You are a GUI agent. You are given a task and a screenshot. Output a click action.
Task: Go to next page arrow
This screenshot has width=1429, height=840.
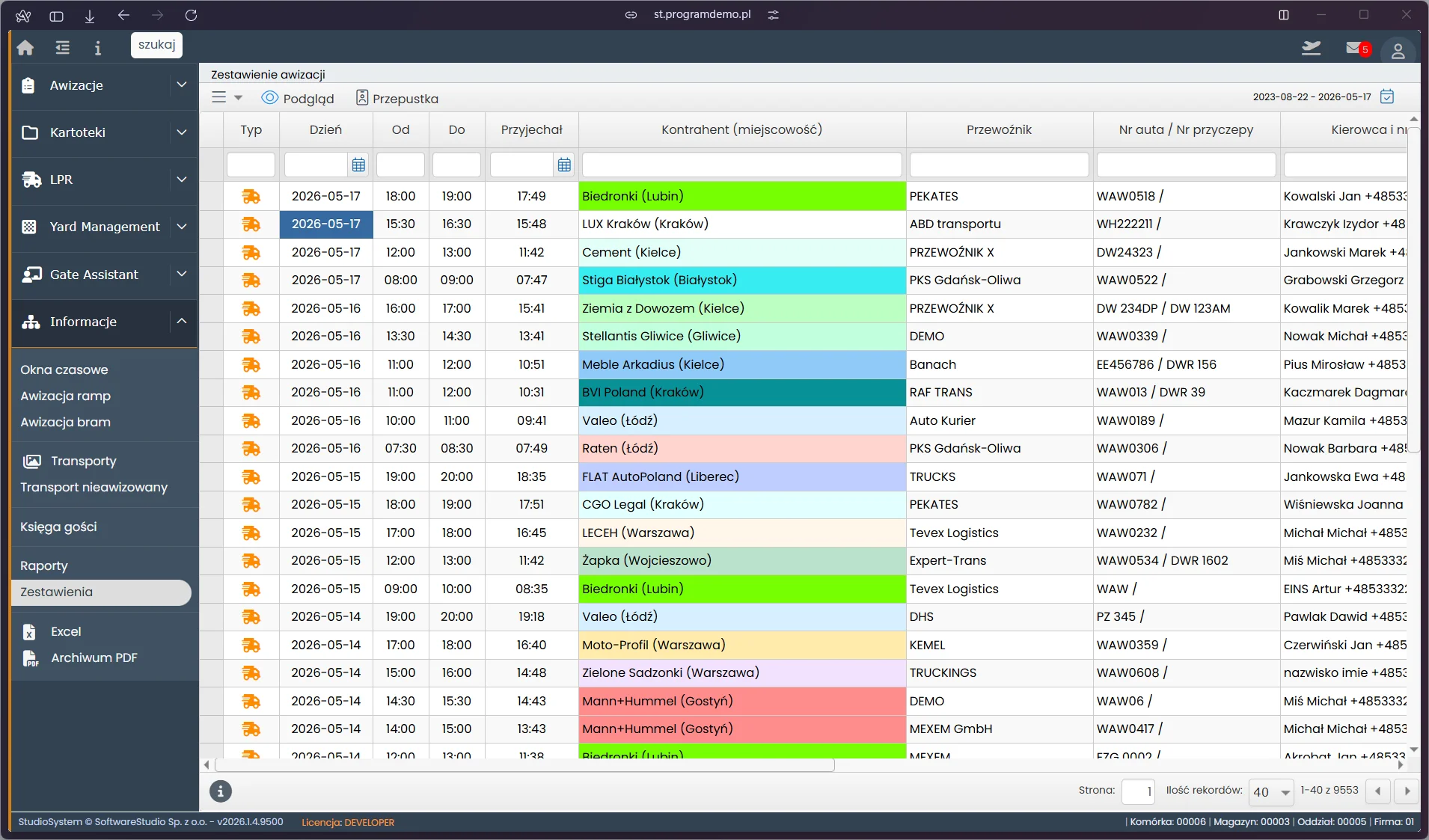click(x=1407, y=791)
